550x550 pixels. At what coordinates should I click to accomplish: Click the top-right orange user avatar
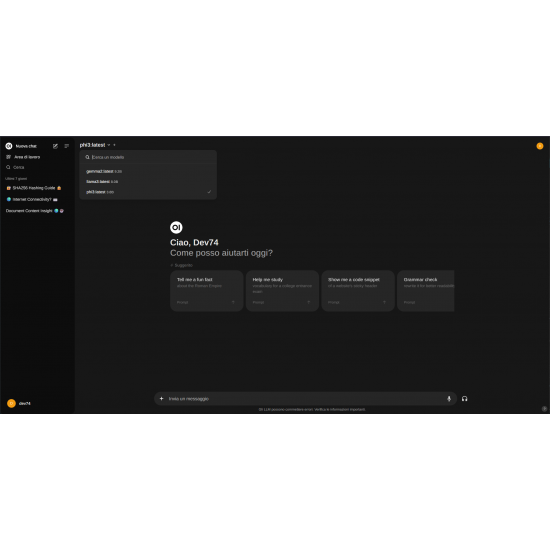coord(540,146)
